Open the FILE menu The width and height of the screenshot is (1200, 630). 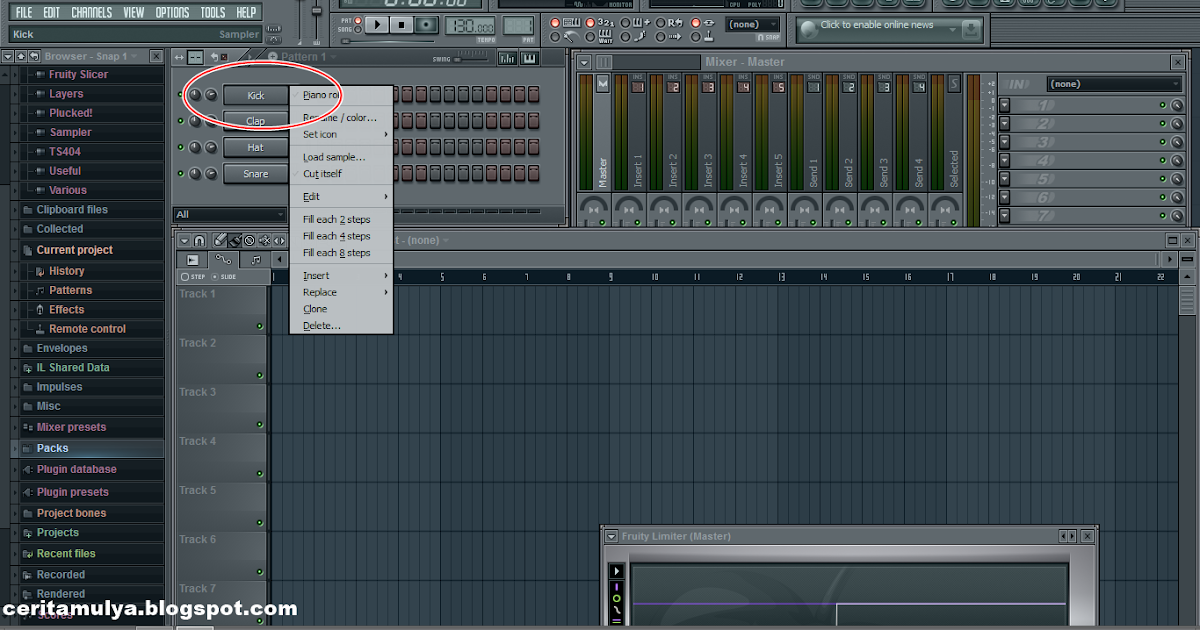(x=24, y=13)
